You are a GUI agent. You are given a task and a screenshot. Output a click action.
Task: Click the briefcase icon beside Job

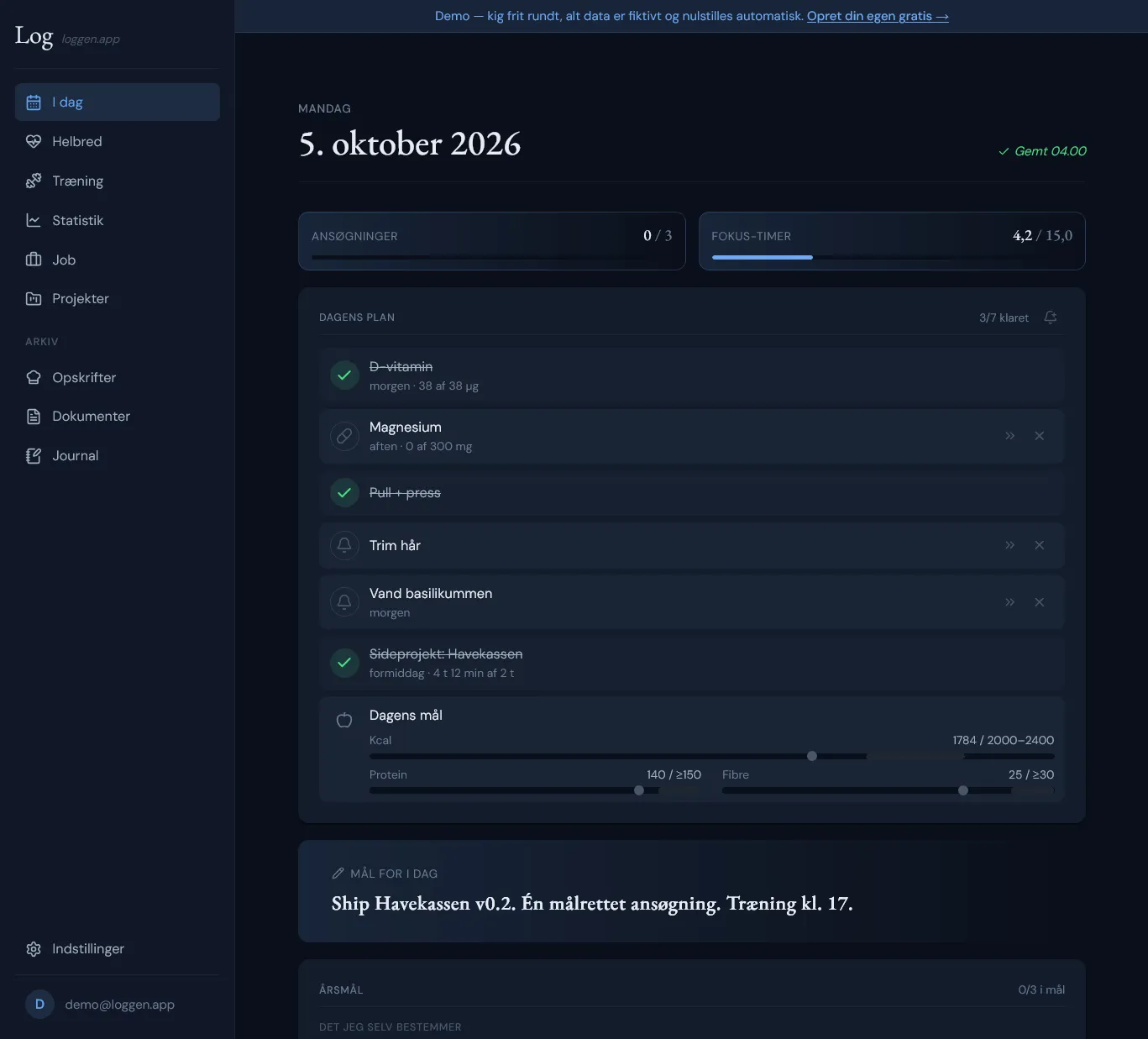pyautogui.click(x=34, y=260)
